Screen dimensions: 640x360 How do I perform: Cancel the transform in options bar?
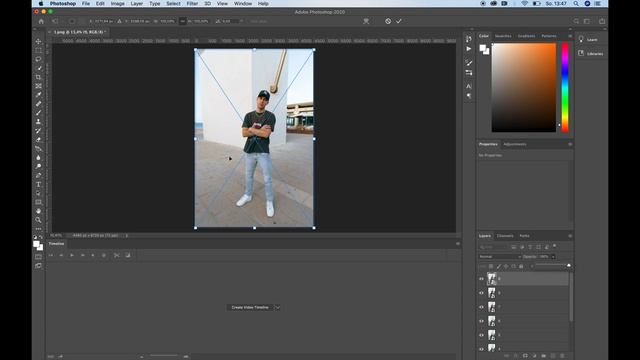tap(388, 21)
